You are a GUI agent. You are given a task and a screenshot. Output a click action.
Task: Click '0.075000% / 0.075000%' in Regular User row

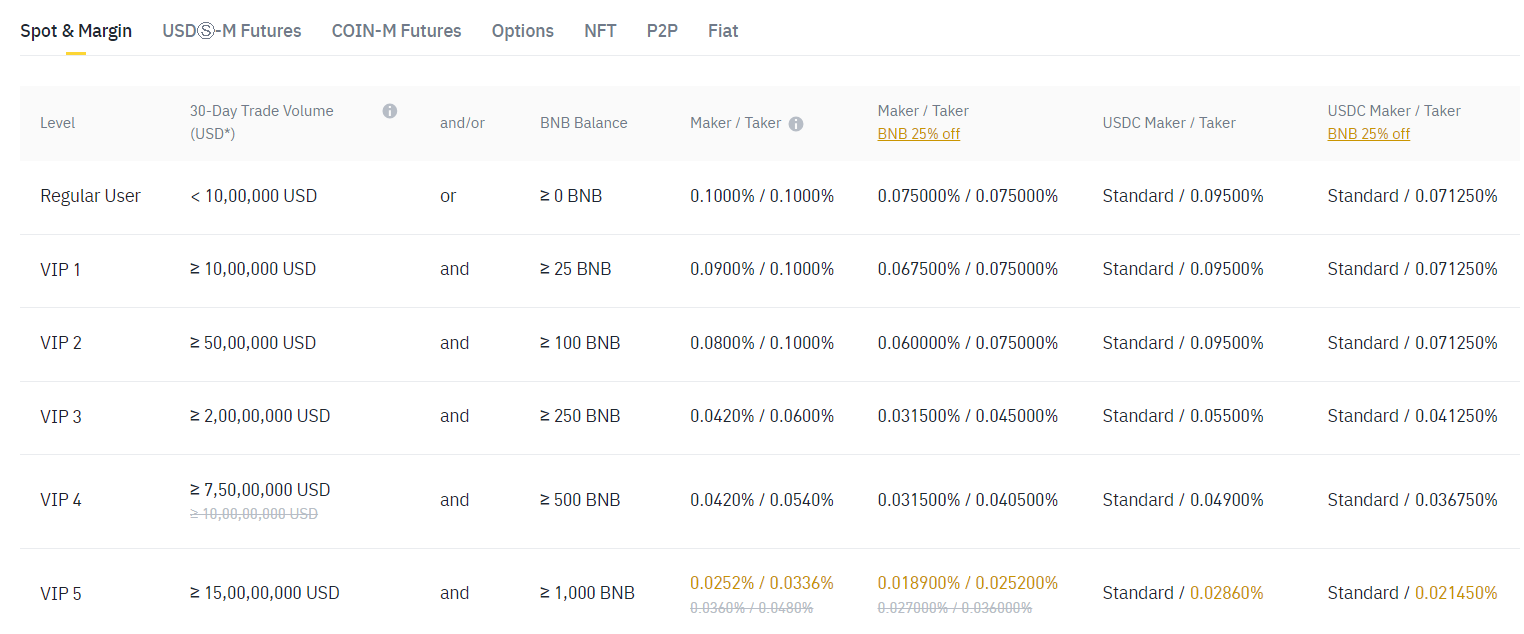click(x=968, y=196)
